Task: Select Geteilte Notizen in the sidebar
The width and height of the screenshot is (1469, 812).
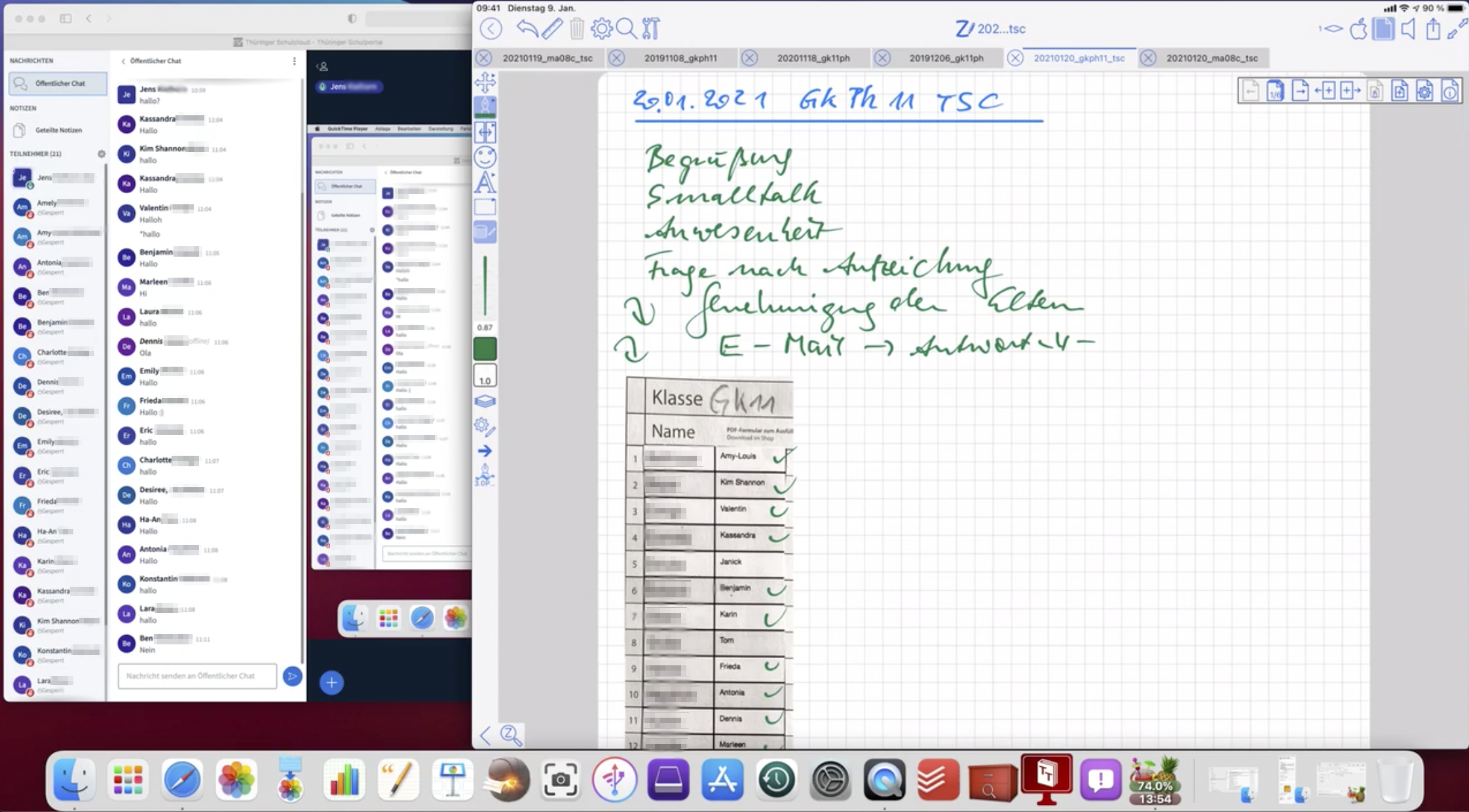Action: point(58,130)
